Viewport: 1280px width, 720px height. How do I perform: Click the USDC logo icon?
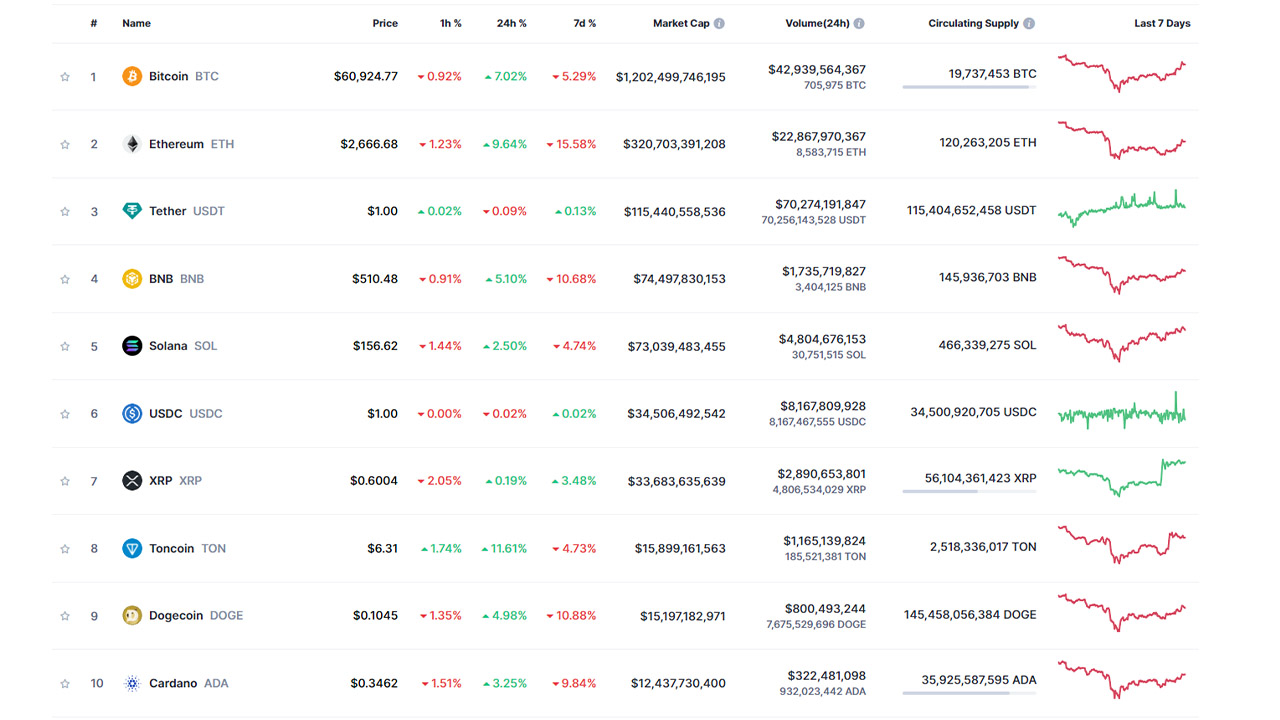click(x=132, y=413)
